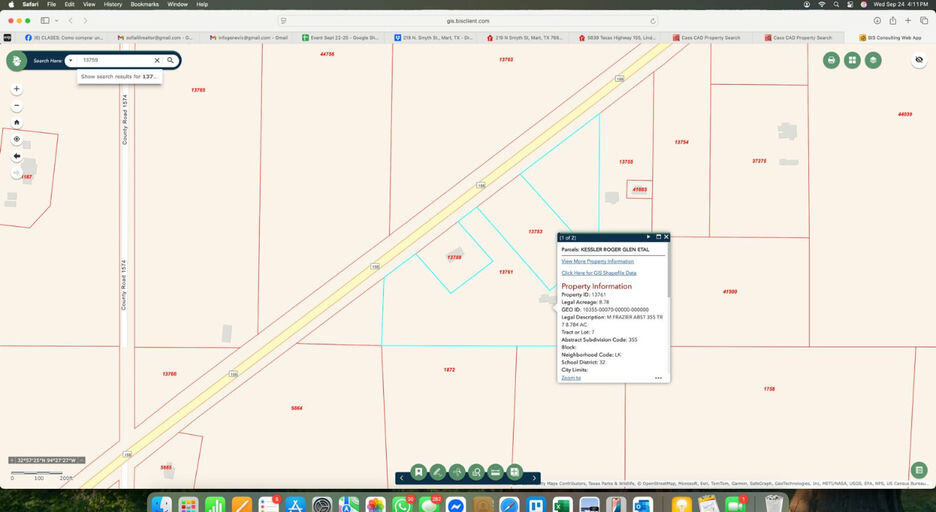936x512 pixels.
Task: Open the Bookmarks menu in menu bar
Action: (x=144, y=4)
